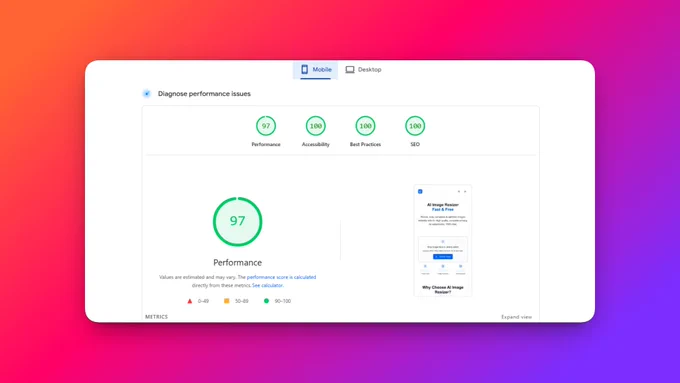
Task: Open the performance score is calculated link
Action: click(x=281, y=277)
